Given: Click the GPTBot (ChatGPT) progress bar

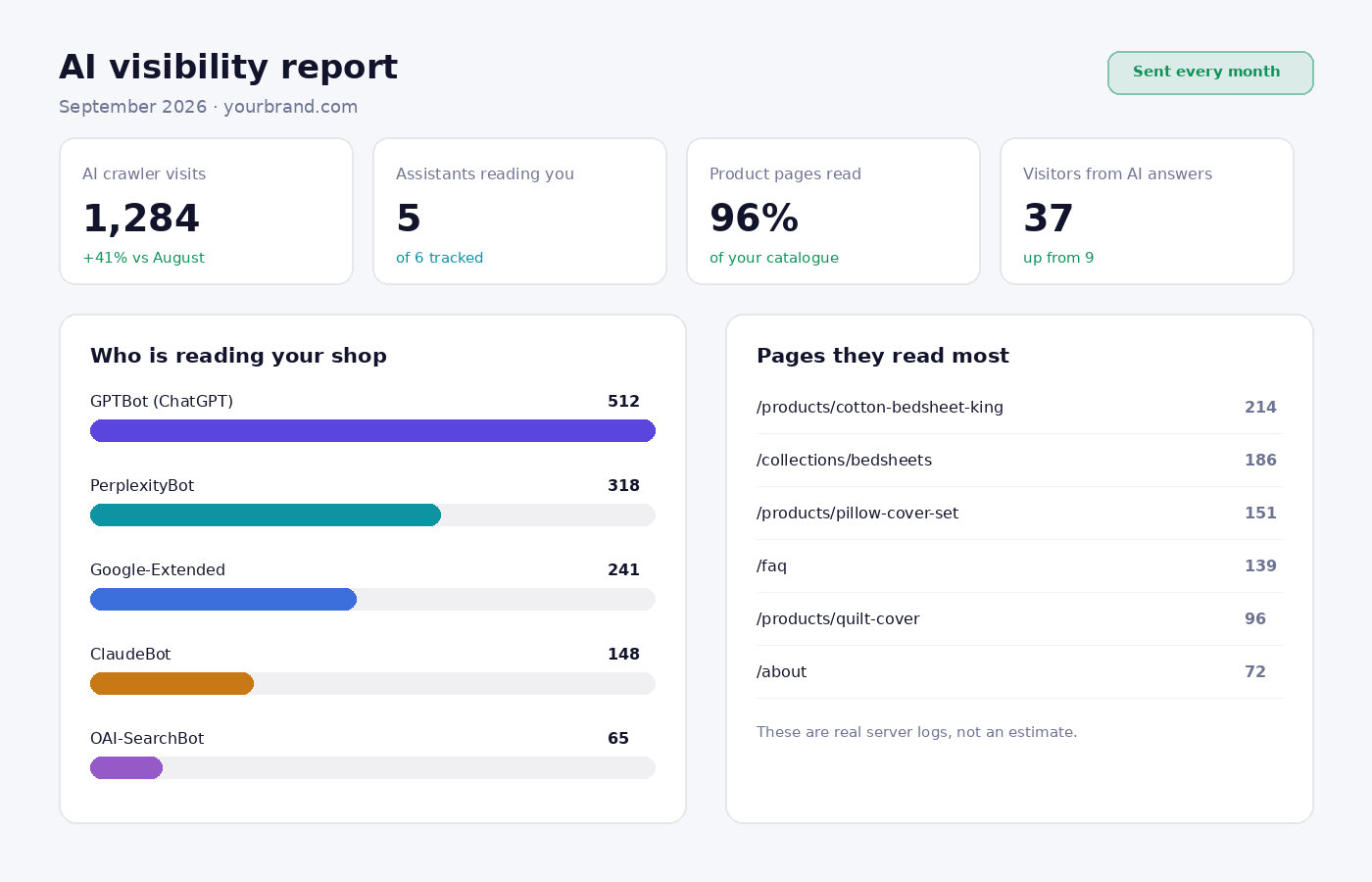Looking at the screenshot, I should click(x=372, y=431).
